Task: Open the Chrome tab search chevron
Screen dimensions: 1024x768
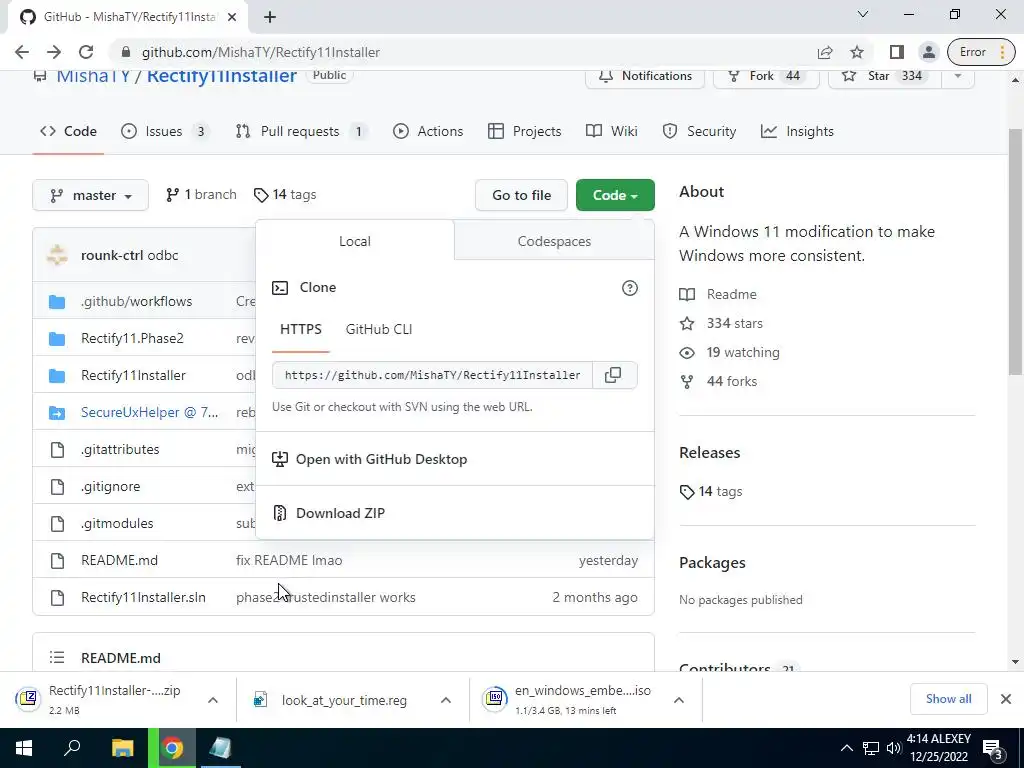Action: [x=863, y=14]
